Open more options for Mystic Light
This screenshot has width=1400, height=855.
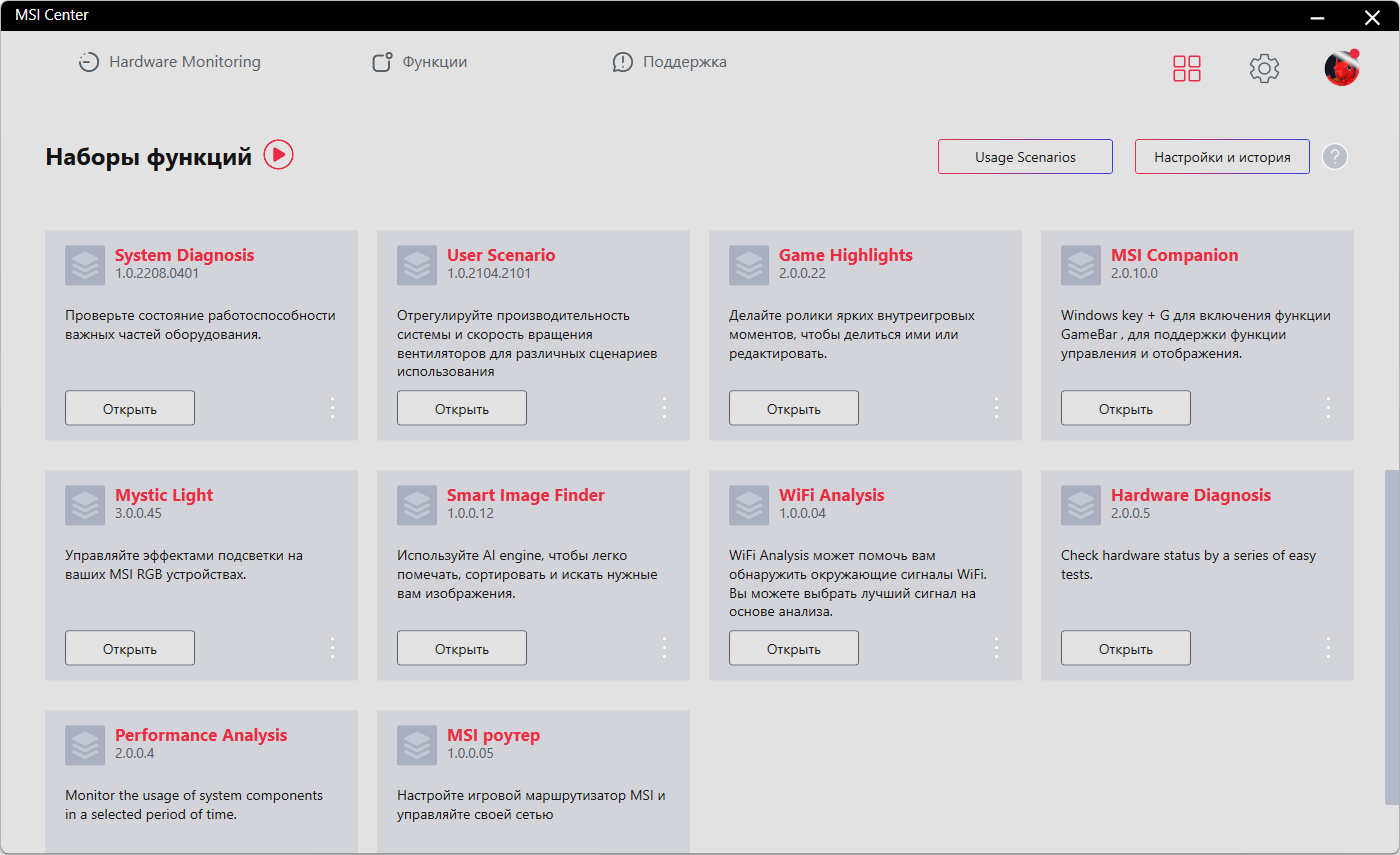point(333,648)
